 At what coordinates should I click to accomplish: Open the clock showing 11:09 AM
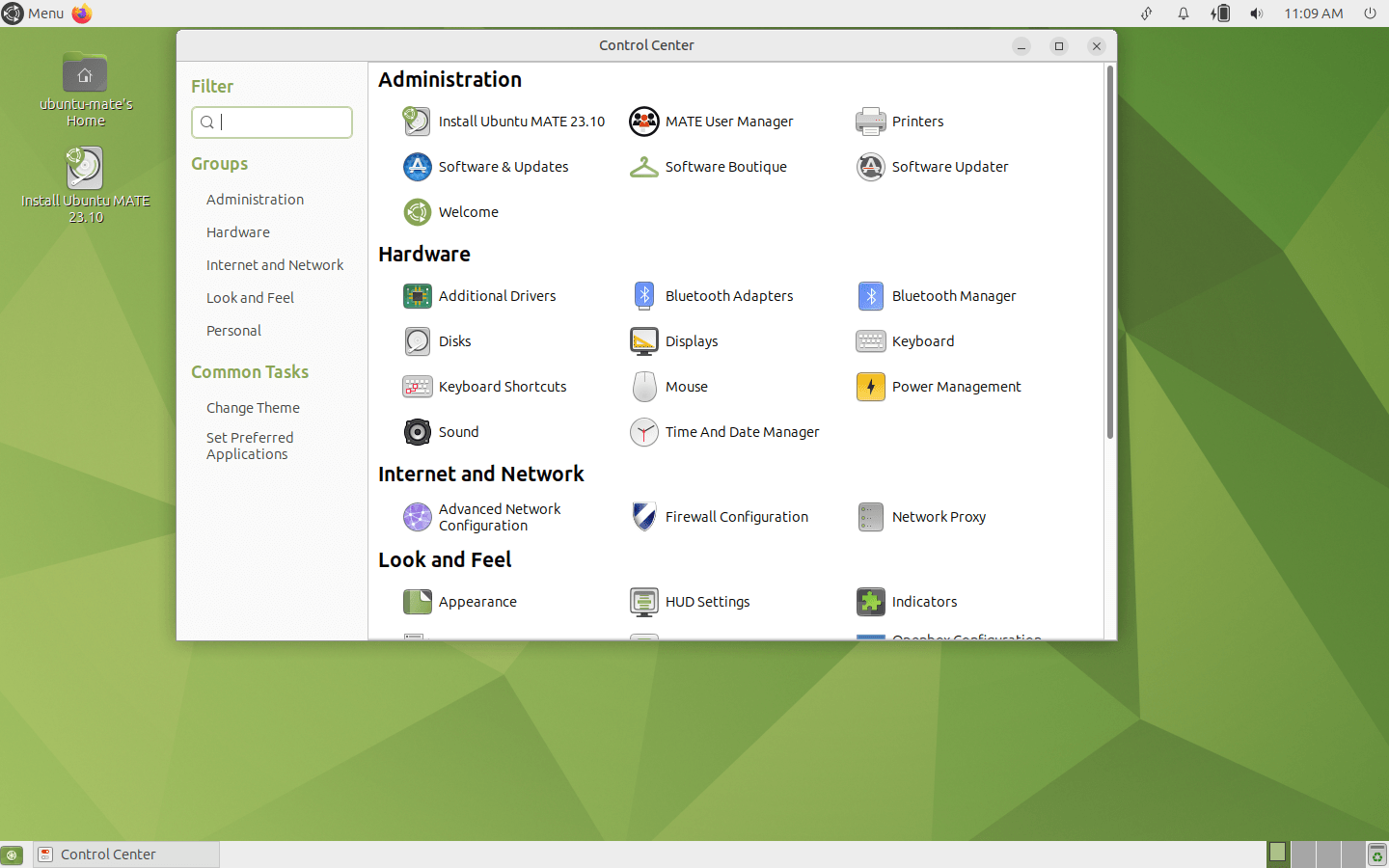pyautogui.click(x=1313, y=14)
